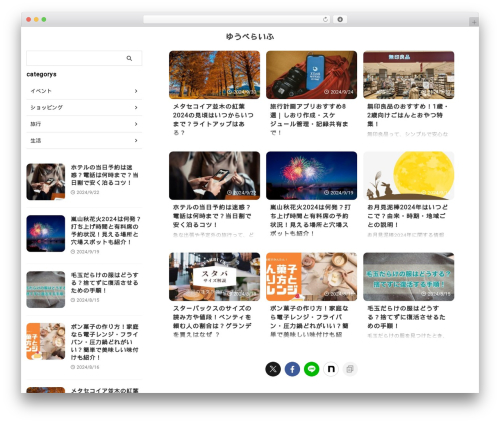Share page via Facebook icon

292,369
